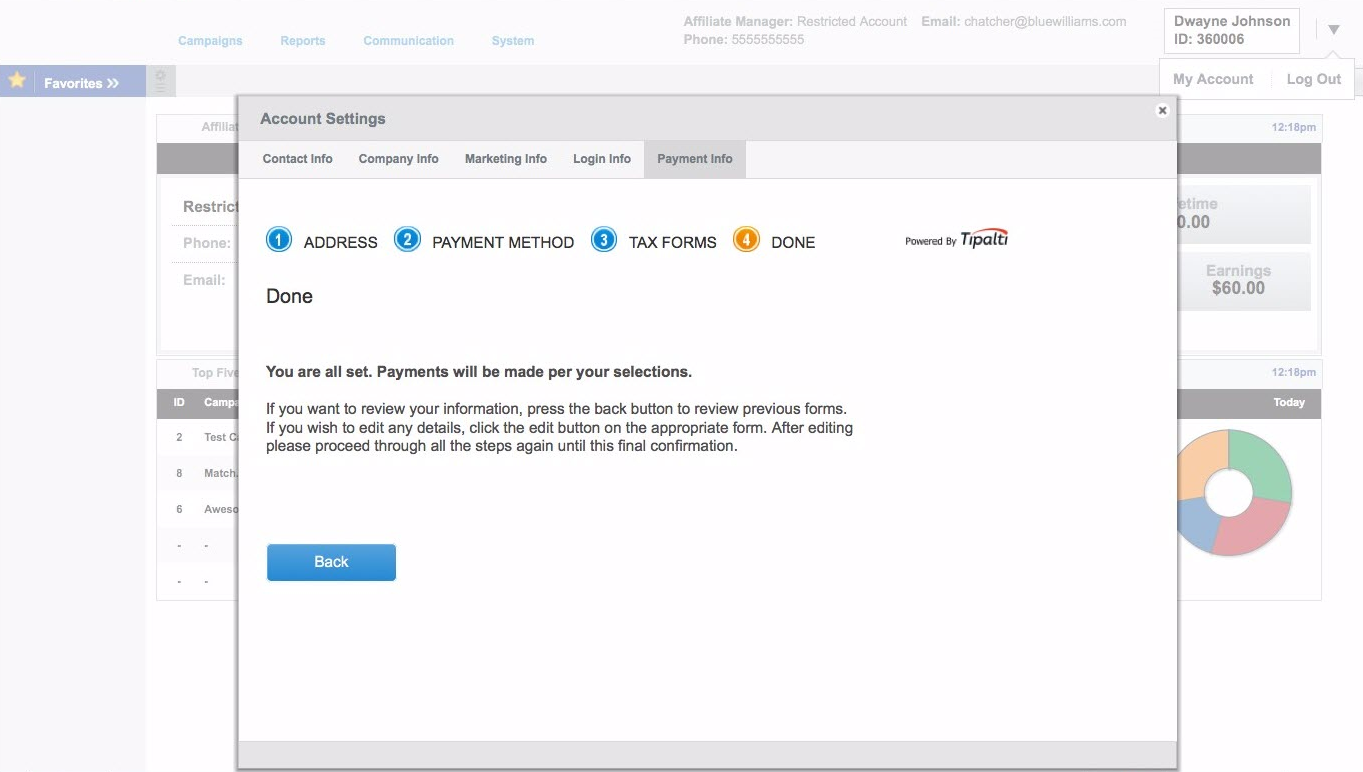Switch to the Contact Info tab

(x=297, y=158)
